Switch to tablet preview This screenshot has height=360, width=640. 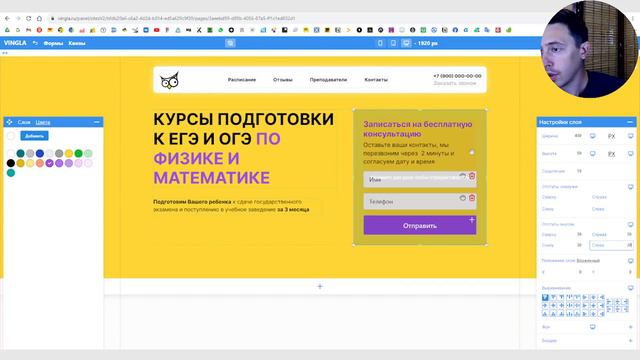tap(393, 43)
